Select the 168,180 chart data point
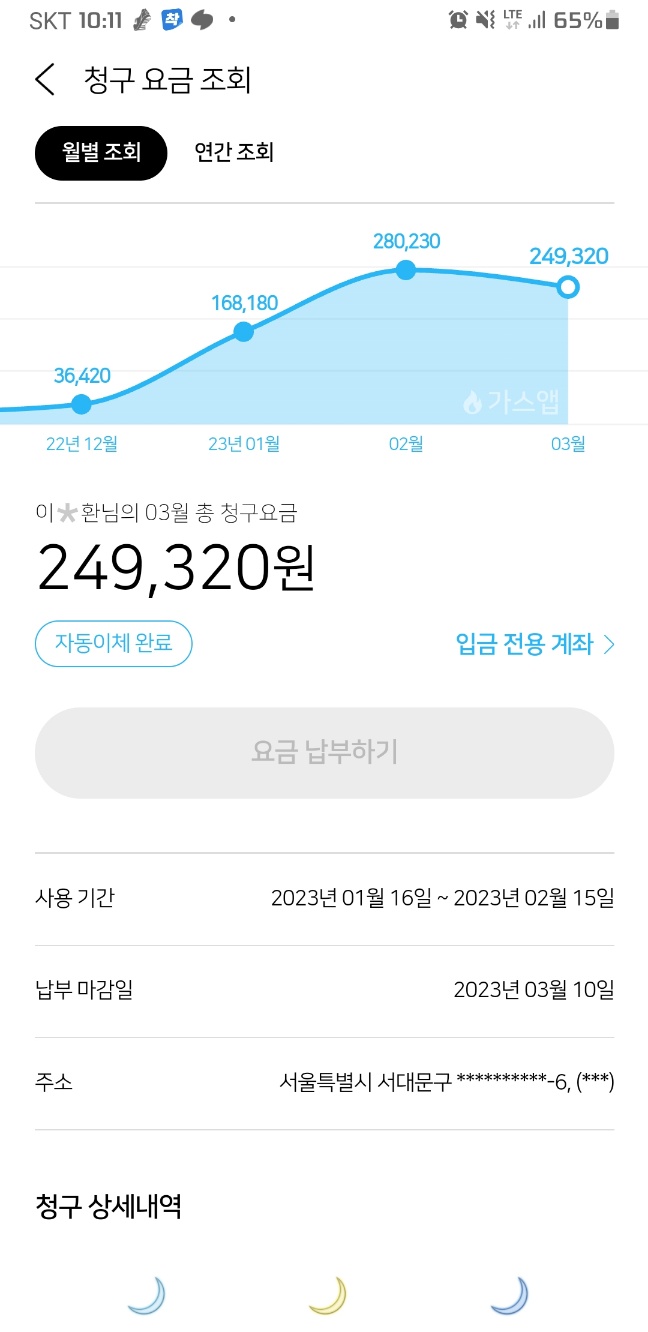648x1332 pixels. point(243,332)
